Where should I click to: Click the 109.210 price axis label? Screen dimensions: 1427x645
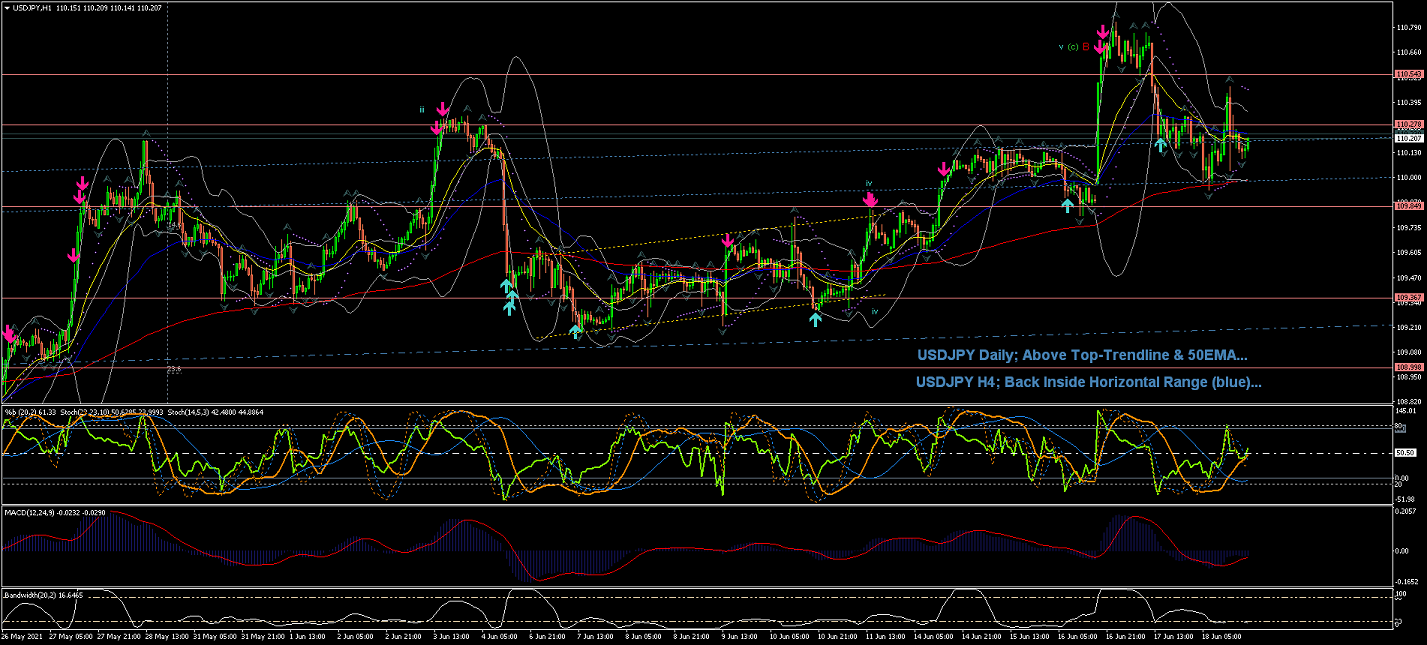pos(1409,327)
